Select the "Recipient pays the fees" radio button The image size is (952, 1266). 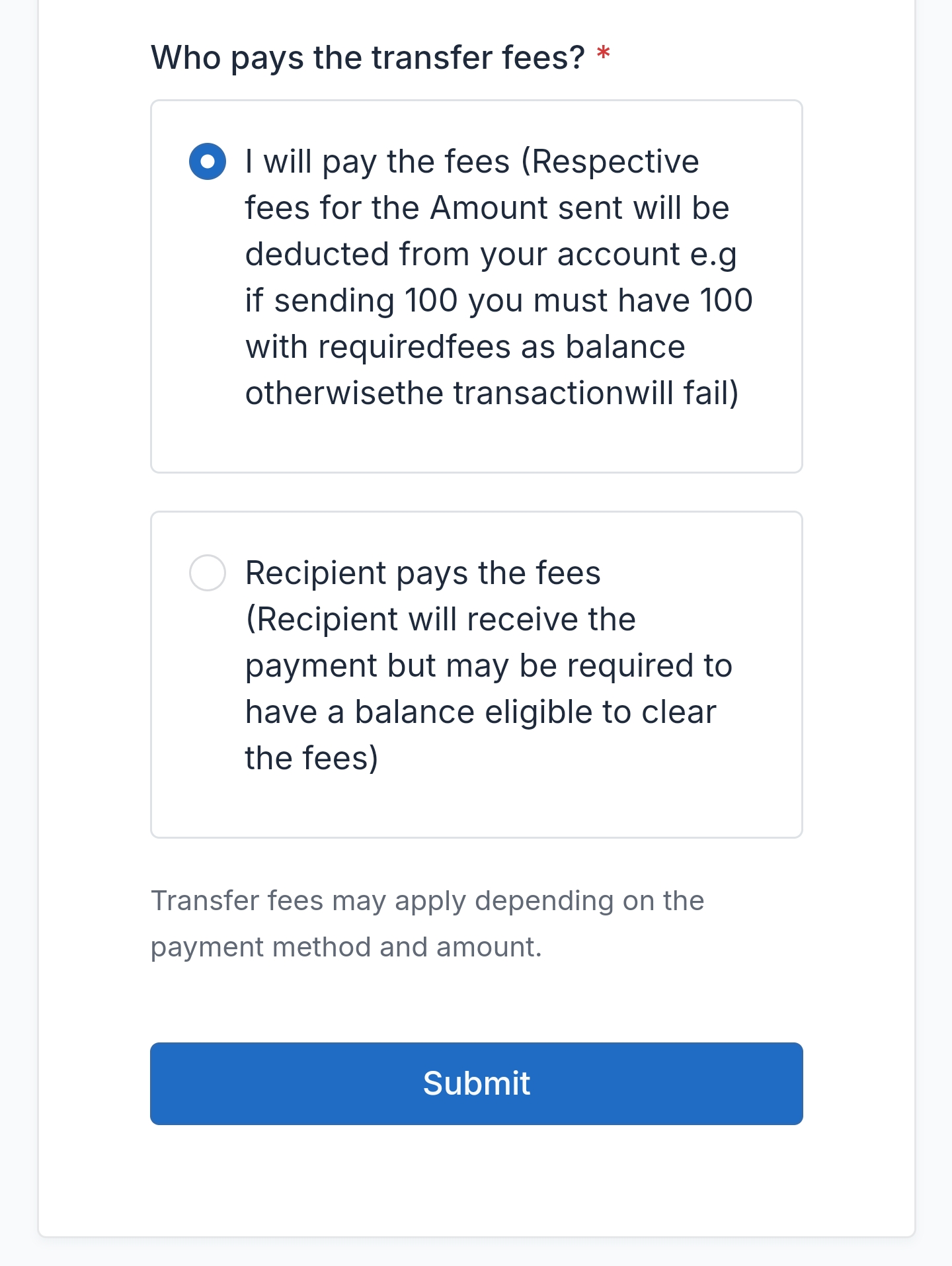pos(208,573)
